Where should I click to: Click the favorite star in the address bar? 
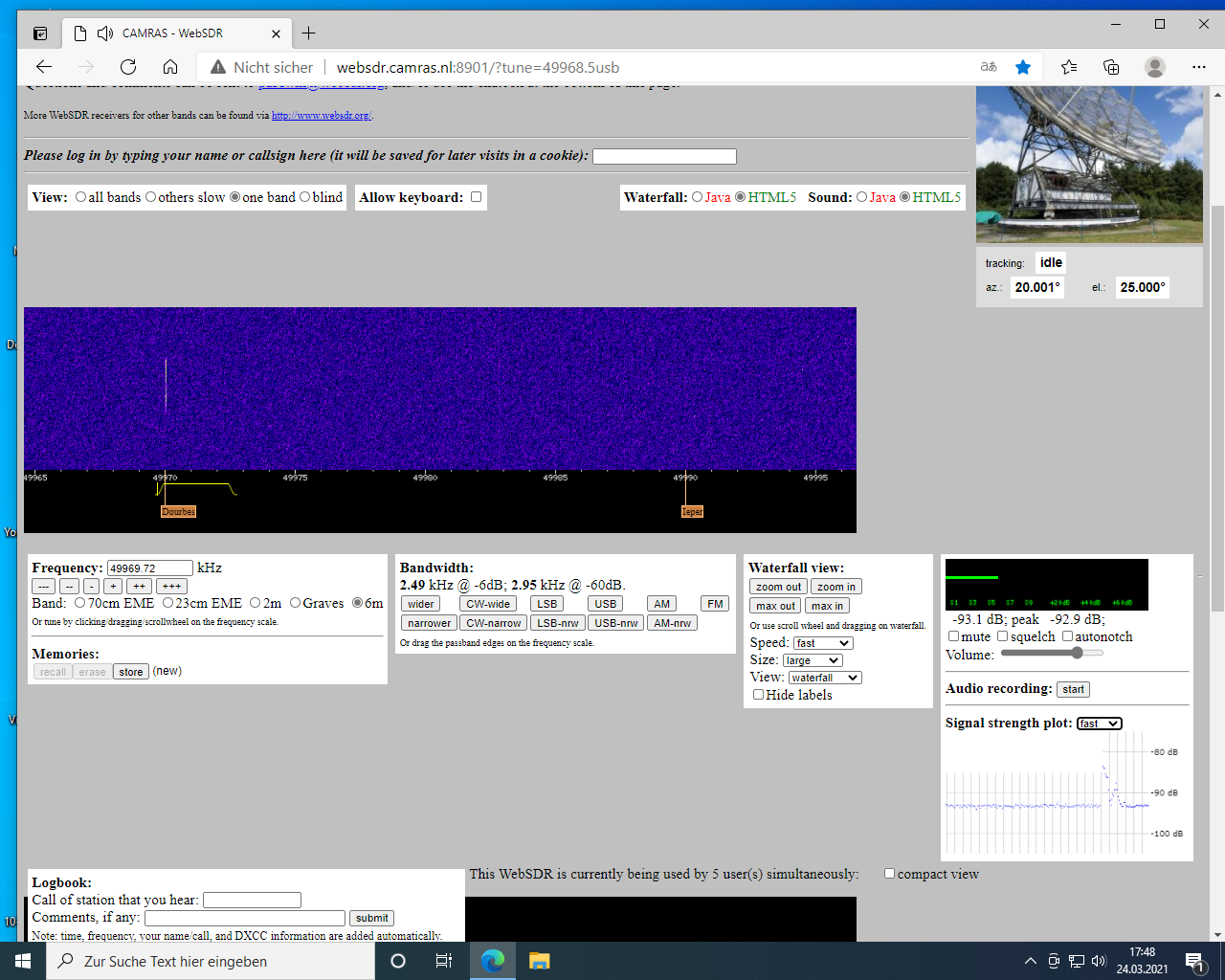[1023, 67]
